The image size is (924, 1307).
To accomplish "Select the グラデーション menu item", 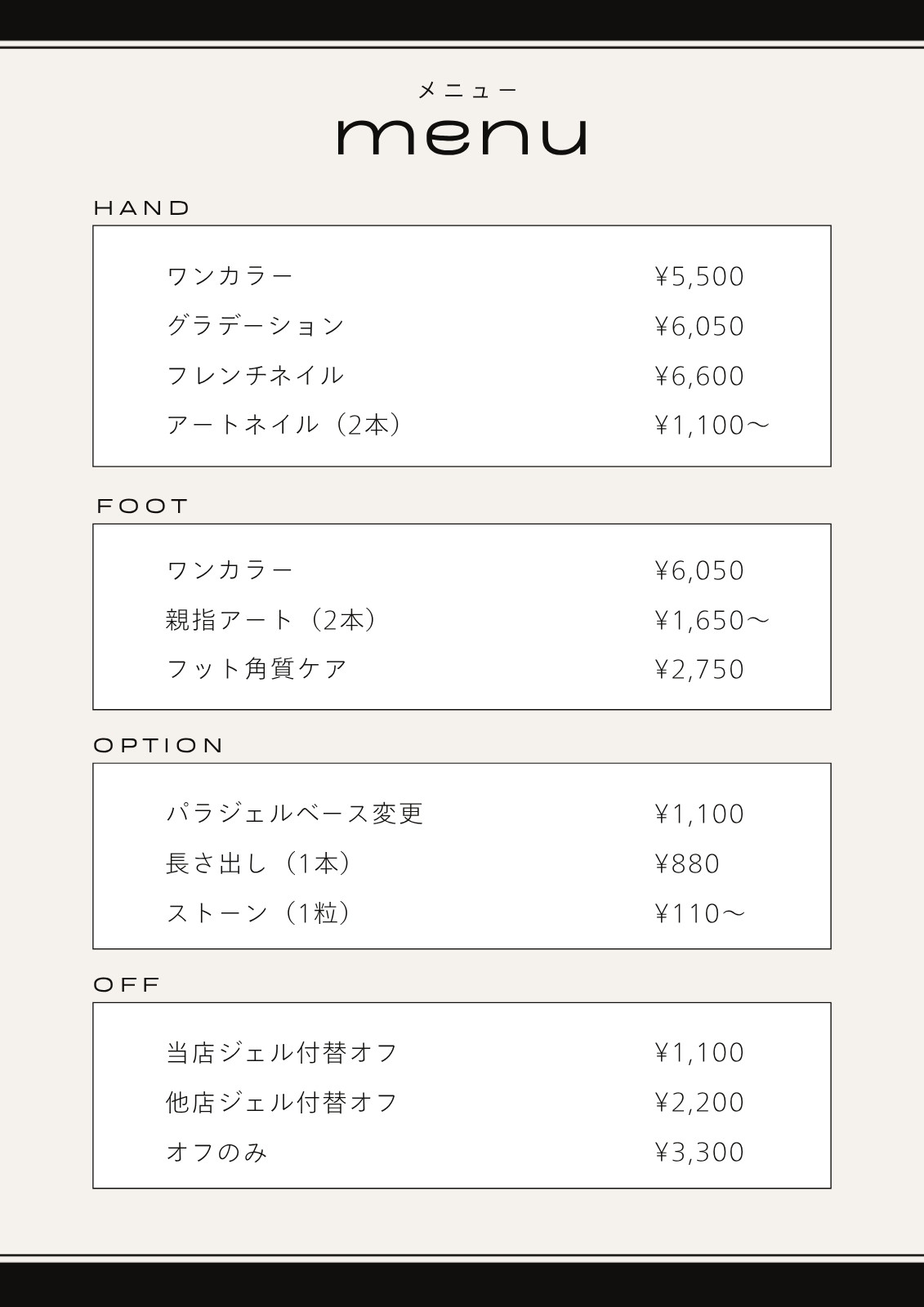I will [256, 326].
